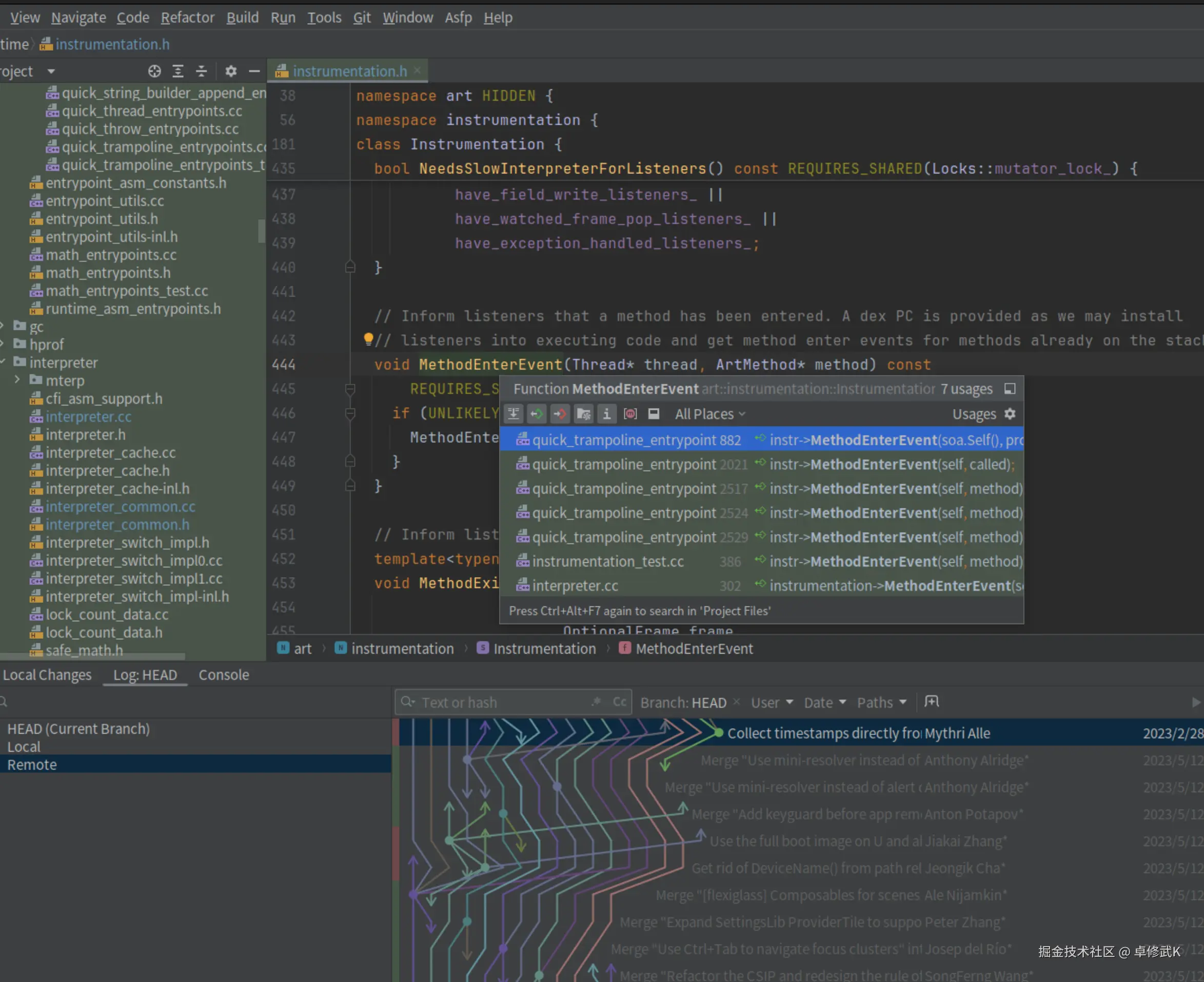Toggle regex search in log filter
Viewport: 1204px width, 982px height.
(596, 702)
